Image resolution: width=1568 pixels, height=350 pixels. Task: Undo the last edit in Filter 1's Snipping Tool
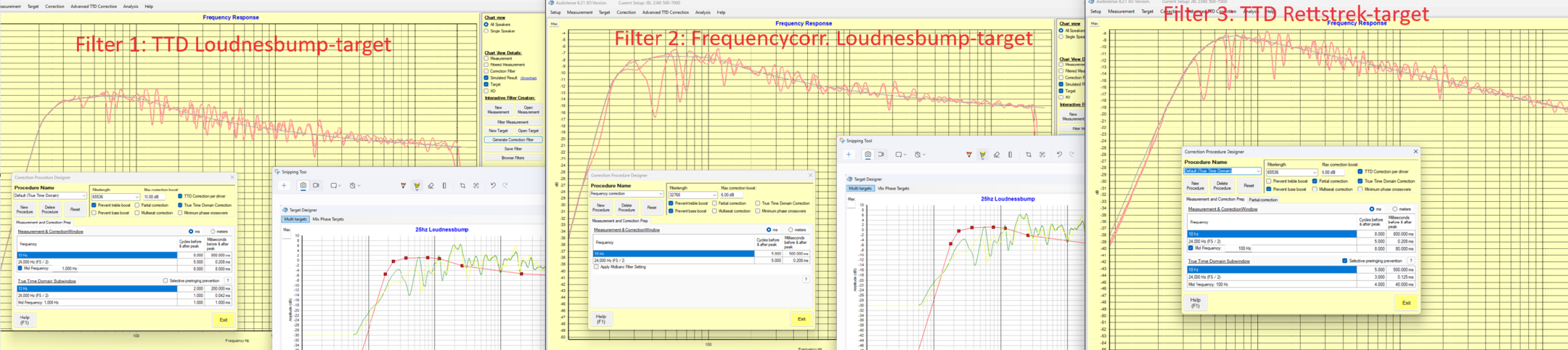[493, 186]
